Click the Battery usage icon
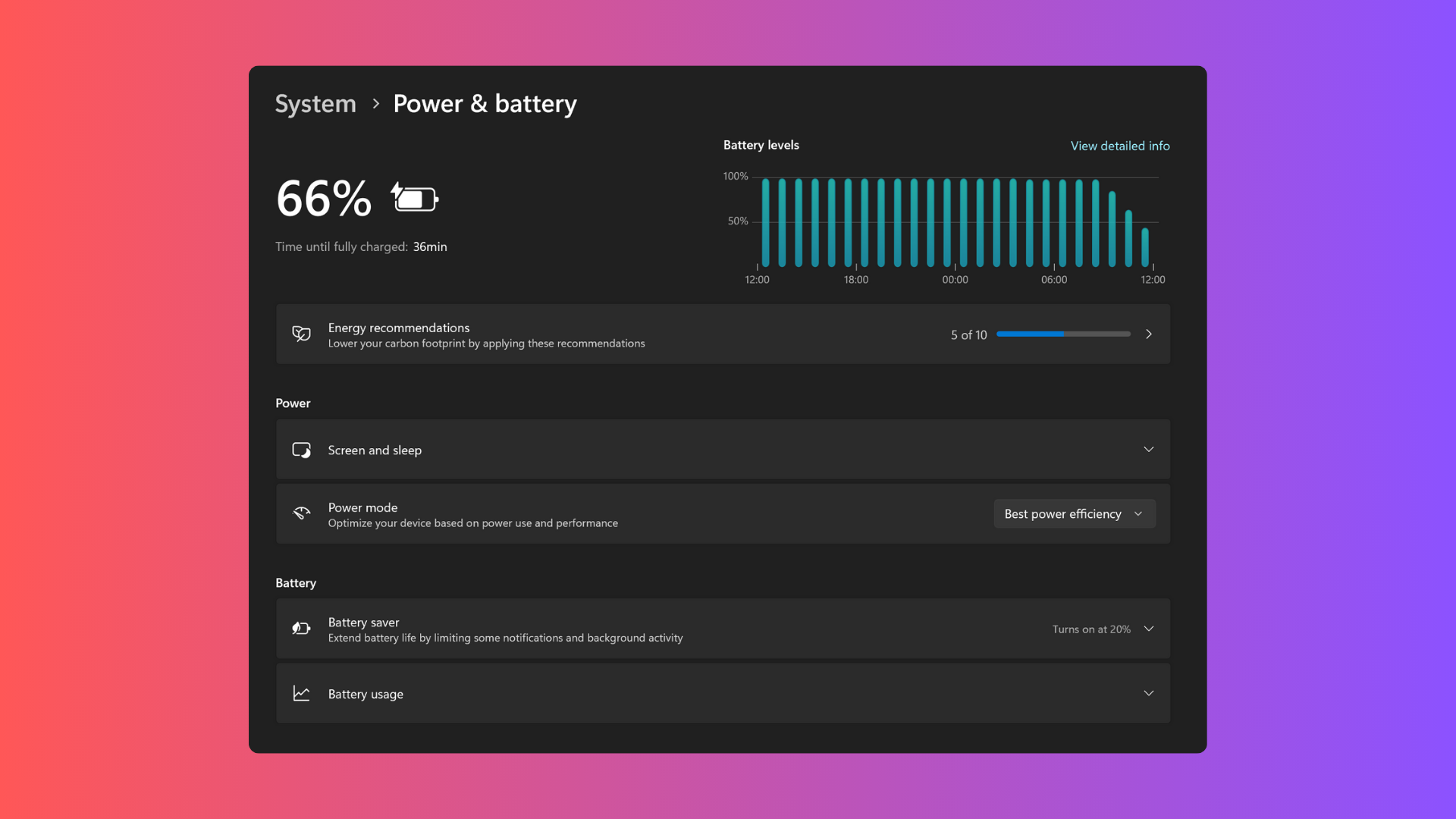The height and width of the screenshot is (819, 1456). (300, 693)
